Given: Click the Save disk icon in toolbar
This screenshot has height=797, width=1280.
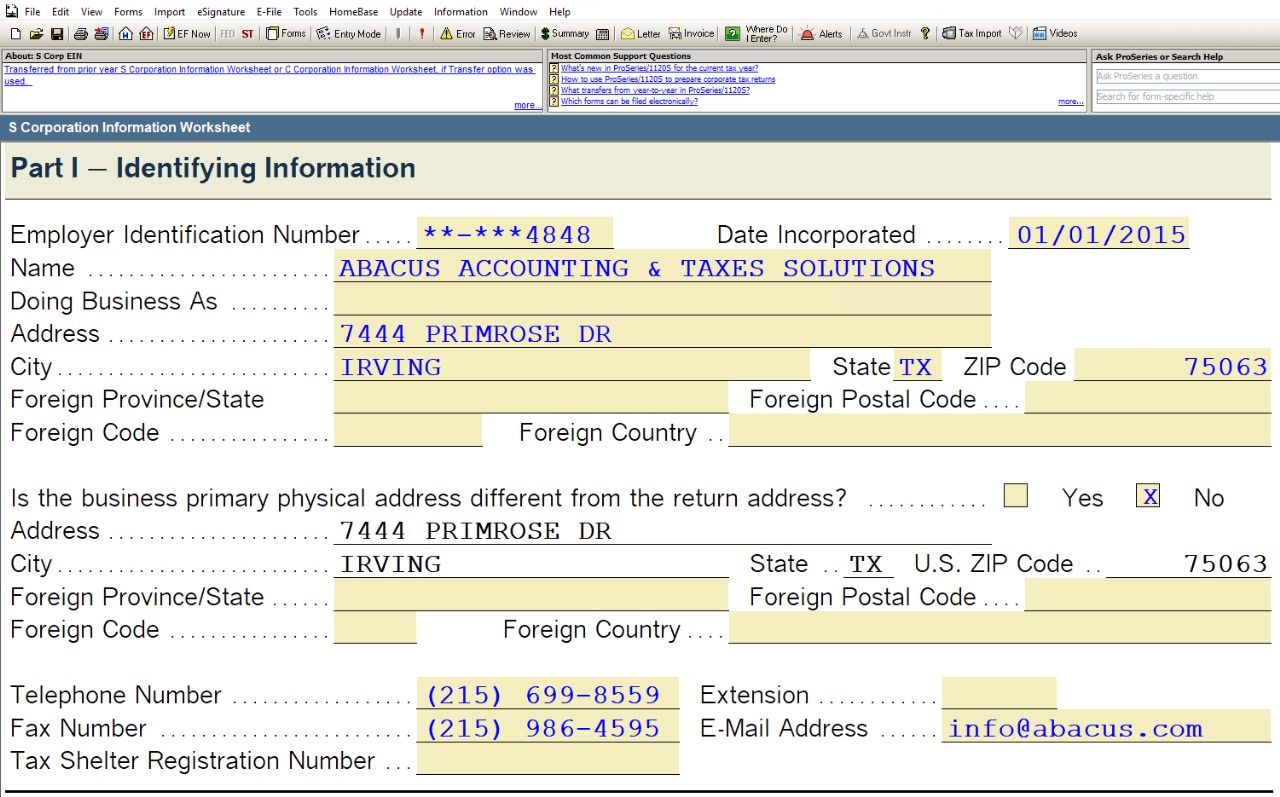Looking at the screenshot, I should 57,34.
